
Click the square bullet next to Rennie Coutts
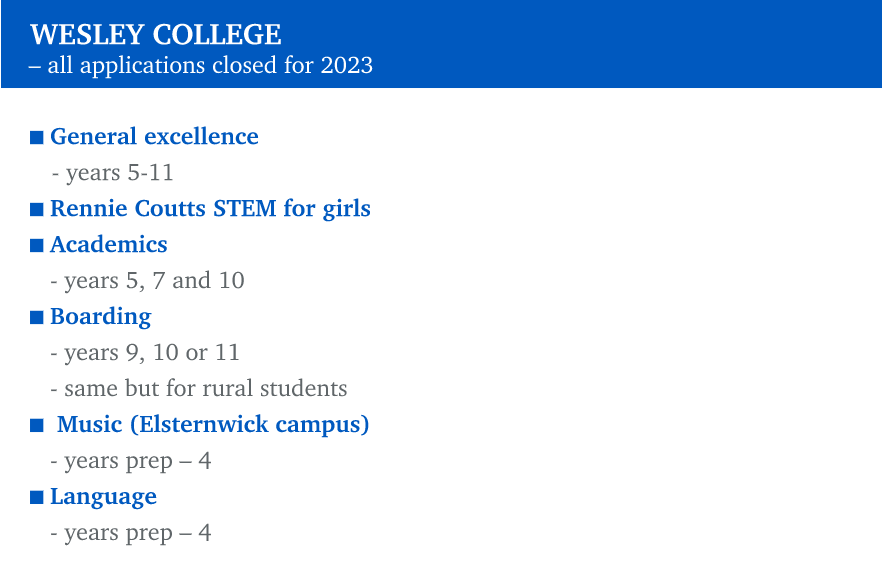click(37, 210)
